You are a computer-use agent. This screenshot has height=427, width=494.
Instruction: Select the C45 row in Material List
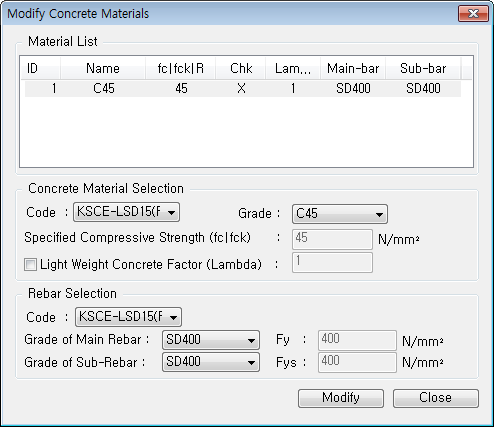point(243,89)
